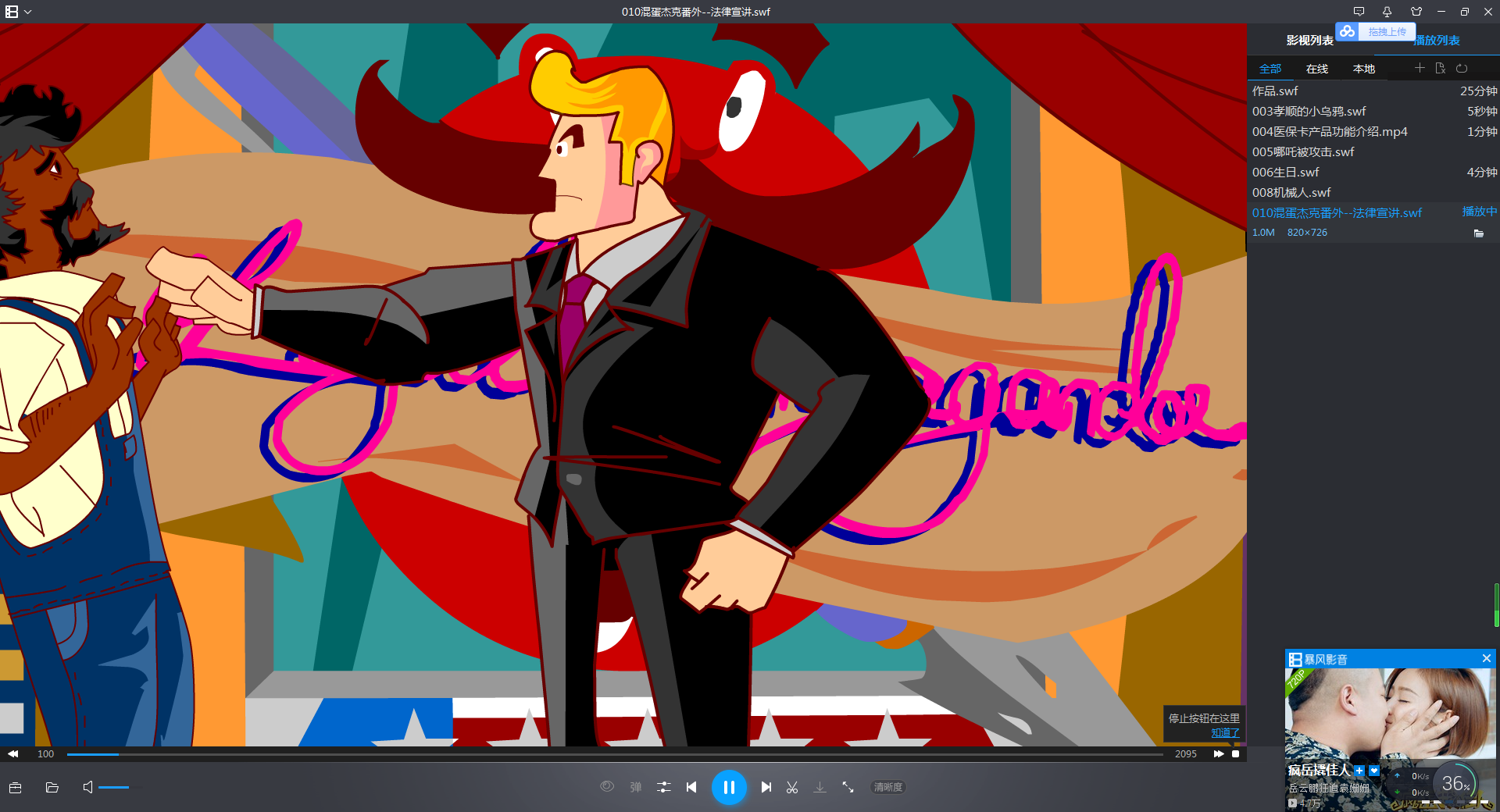Select 008机械人.swf in the playlist

click(x=1373, y=192)
